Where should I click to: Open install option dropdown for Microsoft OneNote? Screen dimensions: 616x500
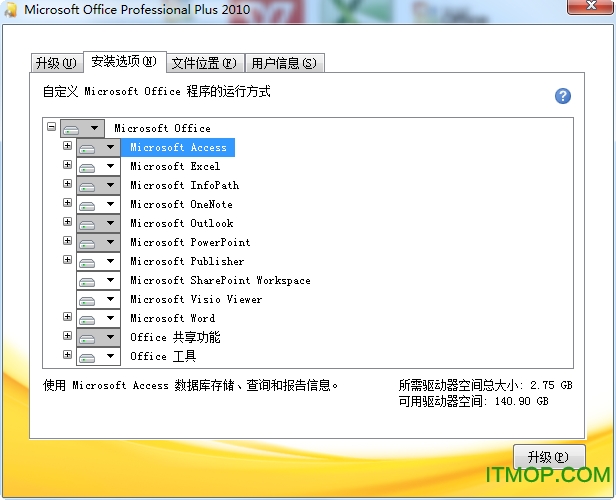click(98, 205)
